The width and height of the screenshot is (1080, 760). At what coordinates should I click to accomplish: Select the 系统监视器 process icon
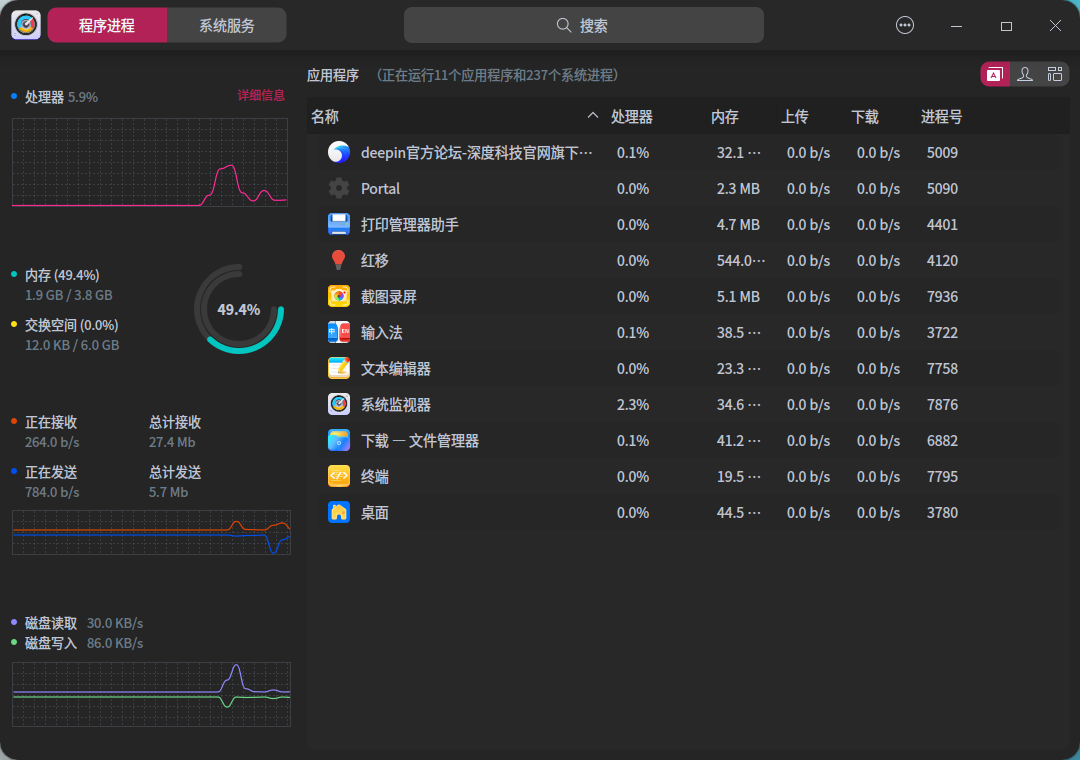coord(339,404)
